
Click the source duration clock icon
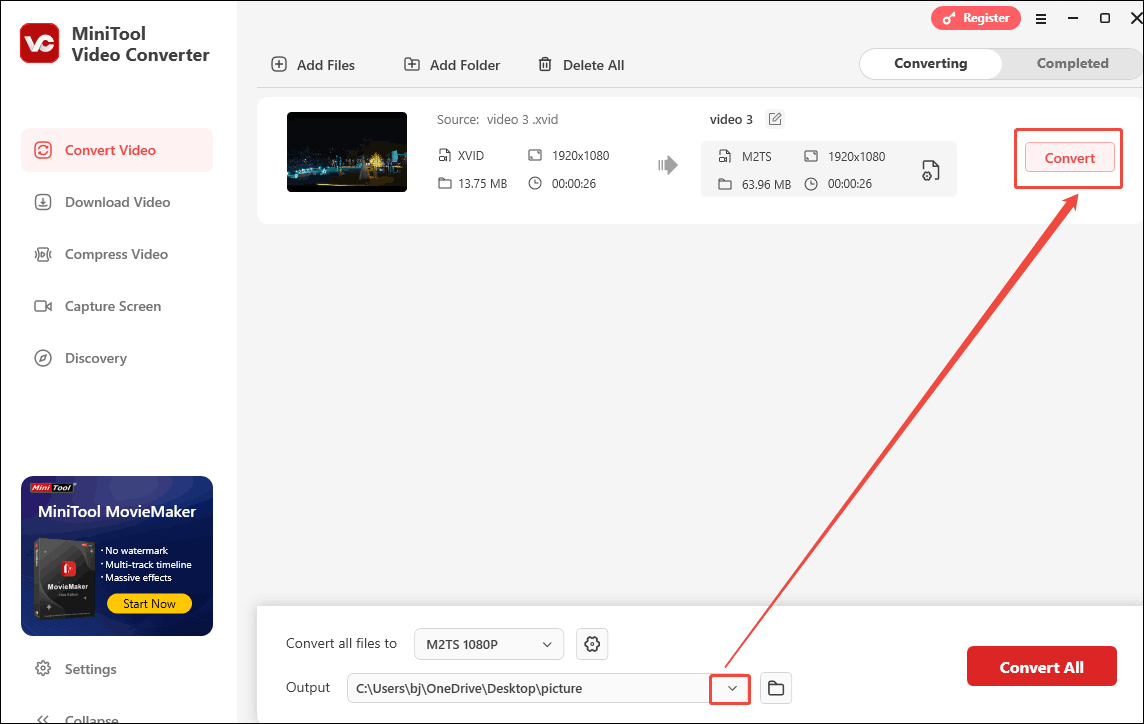[535, 183]
